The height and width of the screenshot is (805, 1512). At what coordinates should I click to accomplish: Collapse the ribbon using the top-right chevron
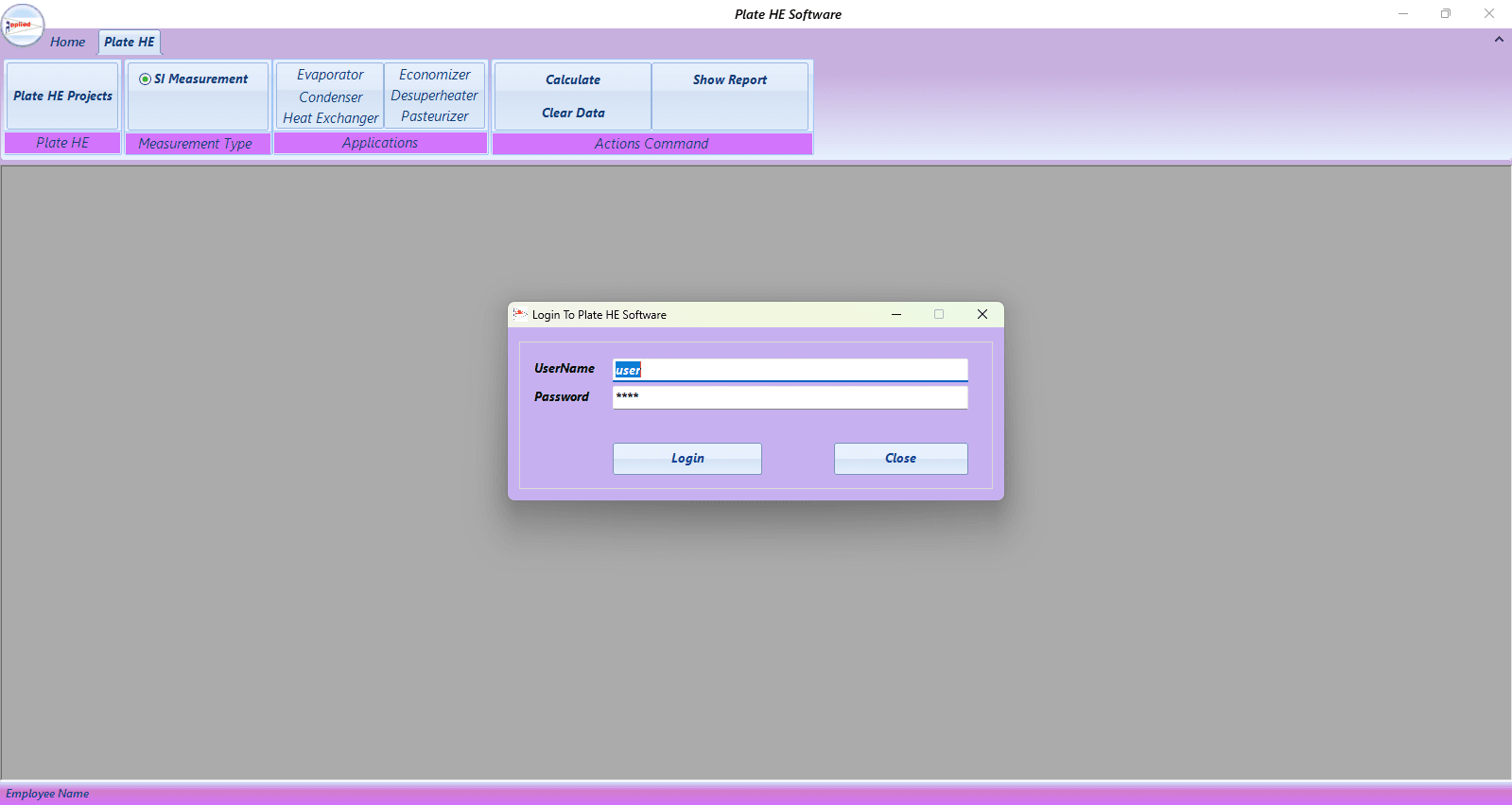[x=1499, y=40]
